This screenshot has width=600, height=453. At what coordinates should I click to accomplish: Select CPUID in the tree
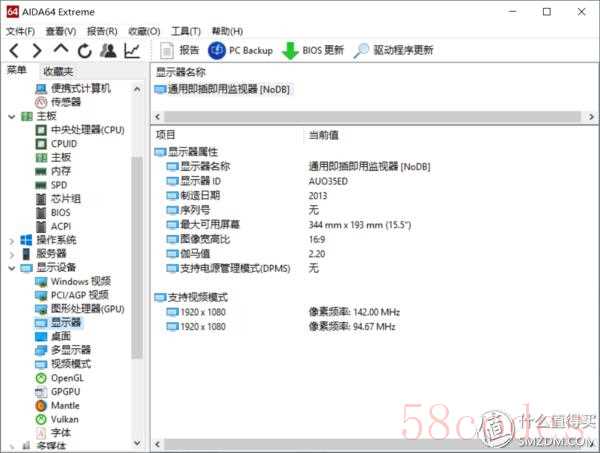coord(56,144)
